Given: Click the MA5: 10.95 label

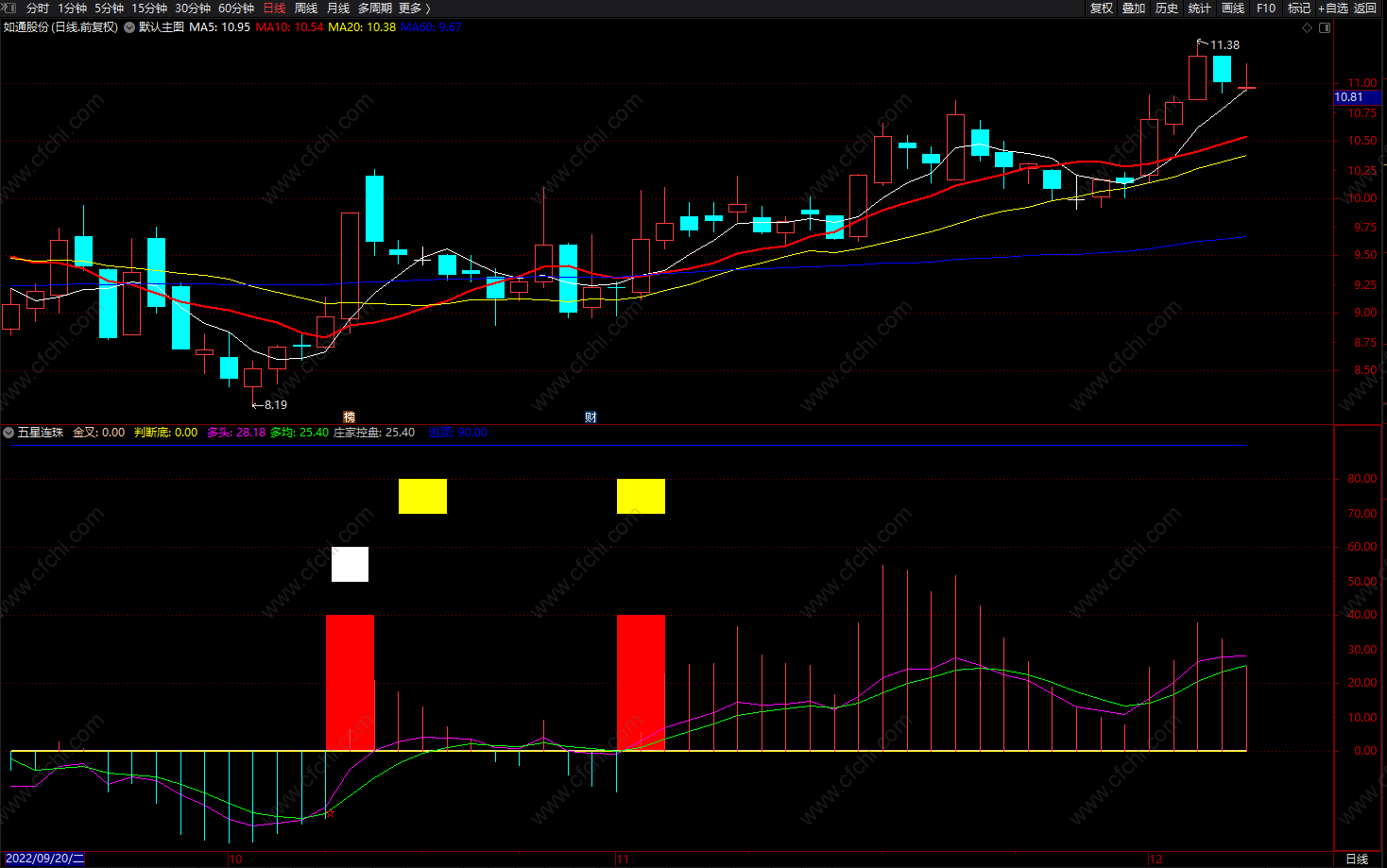Looking at the screenshot, I should pos(219,27).
